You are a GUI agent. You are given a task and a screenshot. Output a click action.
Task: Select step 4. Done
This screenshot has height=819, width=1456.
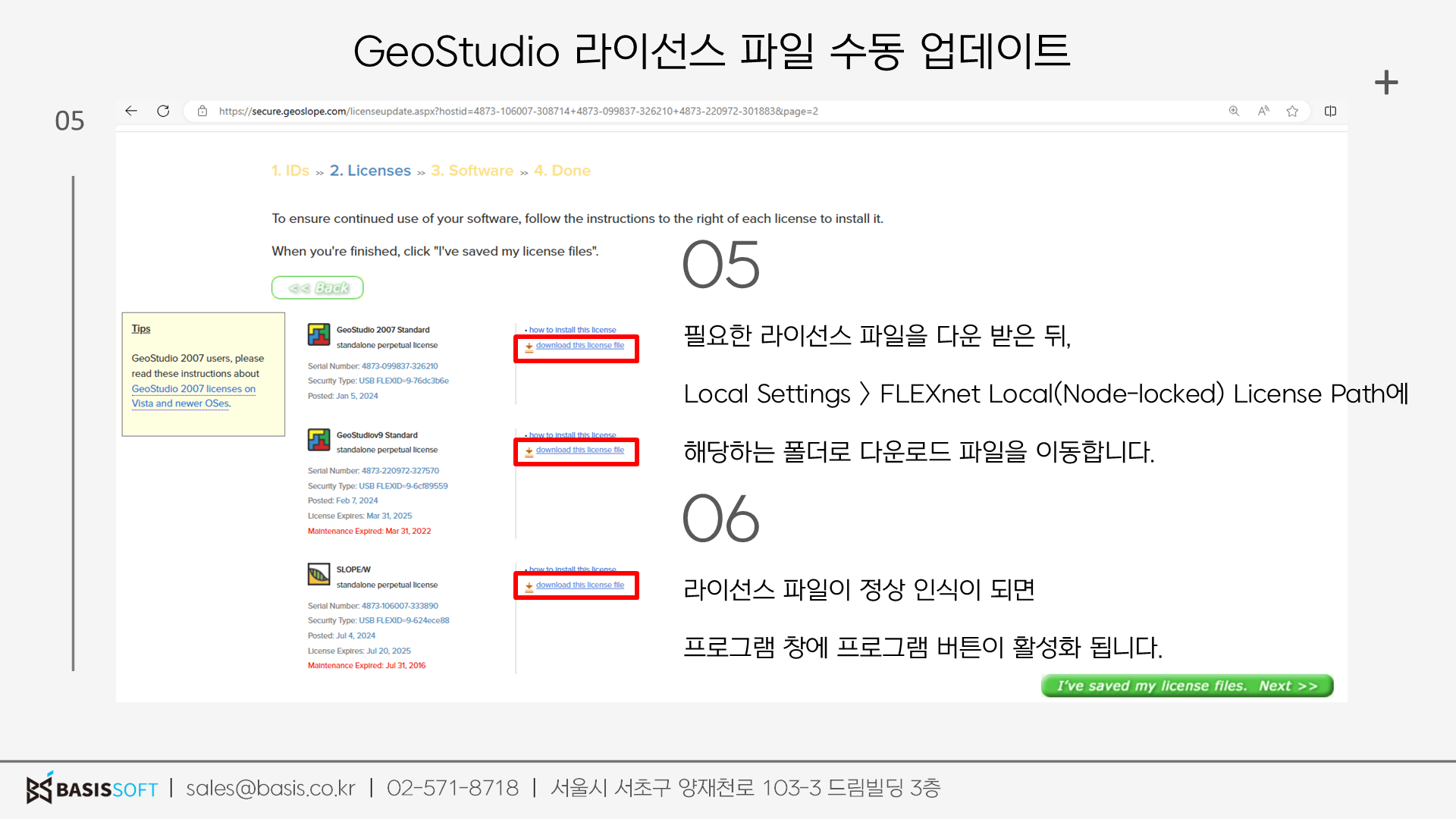[562, 171]
